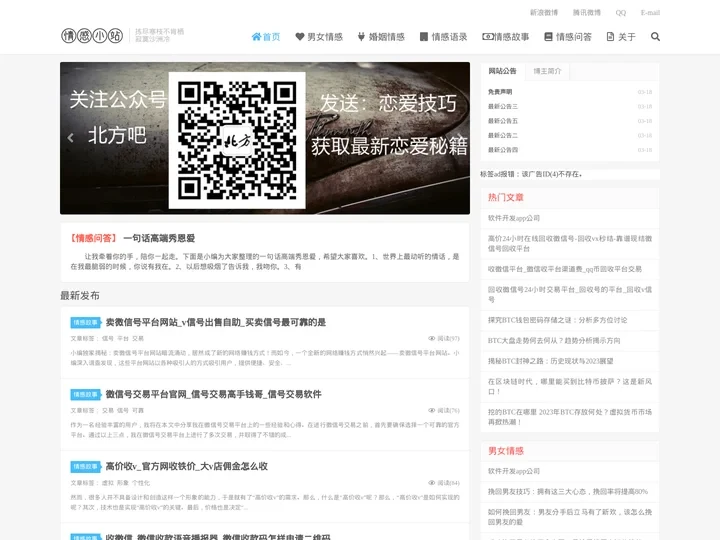This screenshot has height=540, width=720.
Task: Click the QR code banner image
Action: point(237,141)
